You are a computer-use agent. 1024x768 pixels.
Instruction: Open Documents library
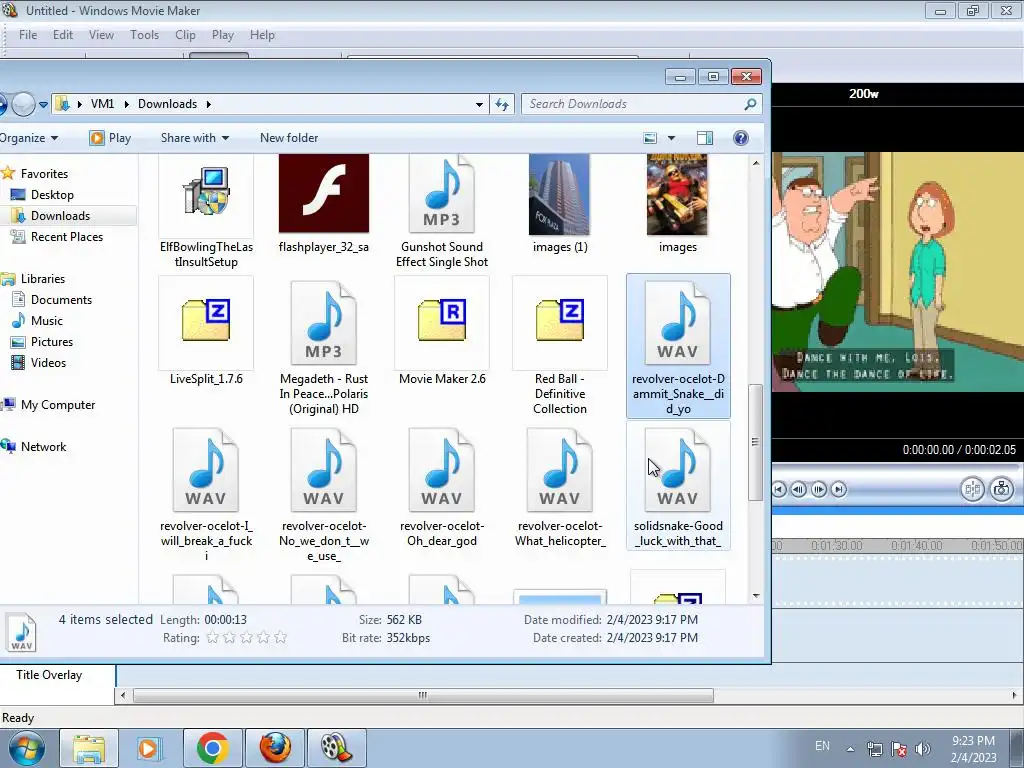(x=61, y=300)
